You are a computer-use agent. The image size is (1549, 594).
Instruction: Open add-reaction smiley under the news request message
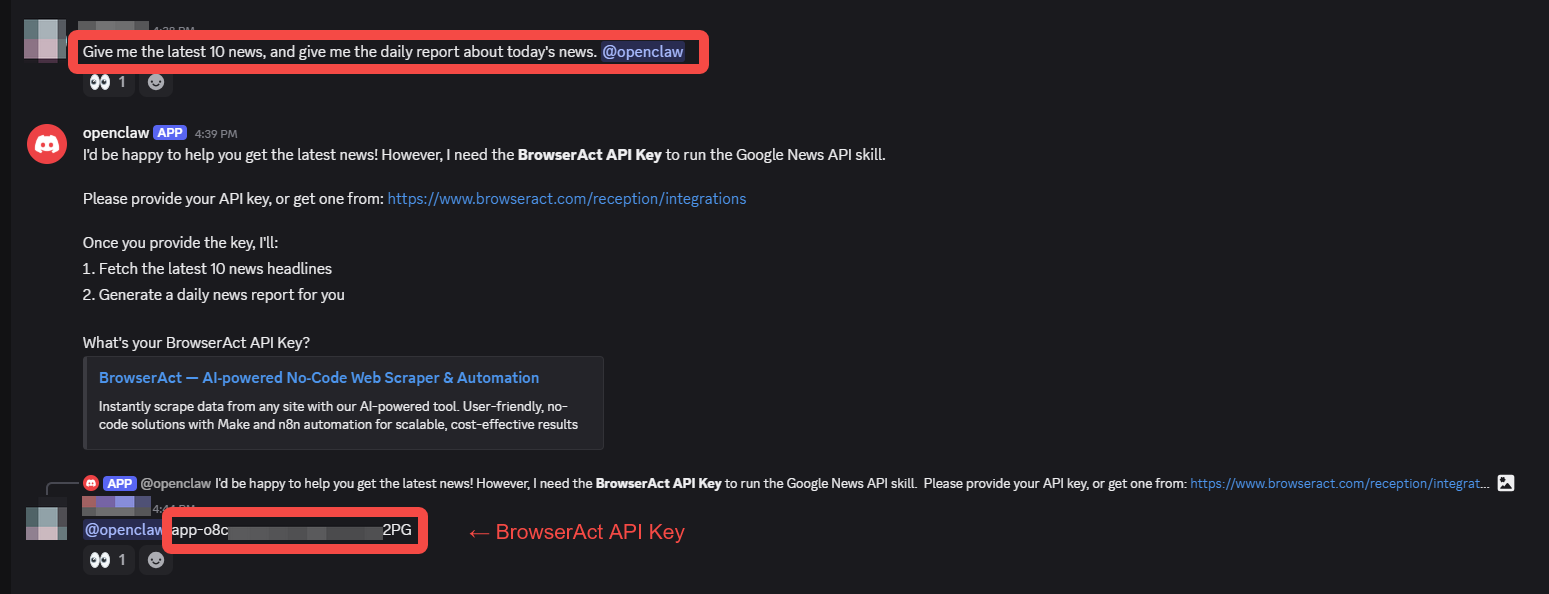pos(155,82)
